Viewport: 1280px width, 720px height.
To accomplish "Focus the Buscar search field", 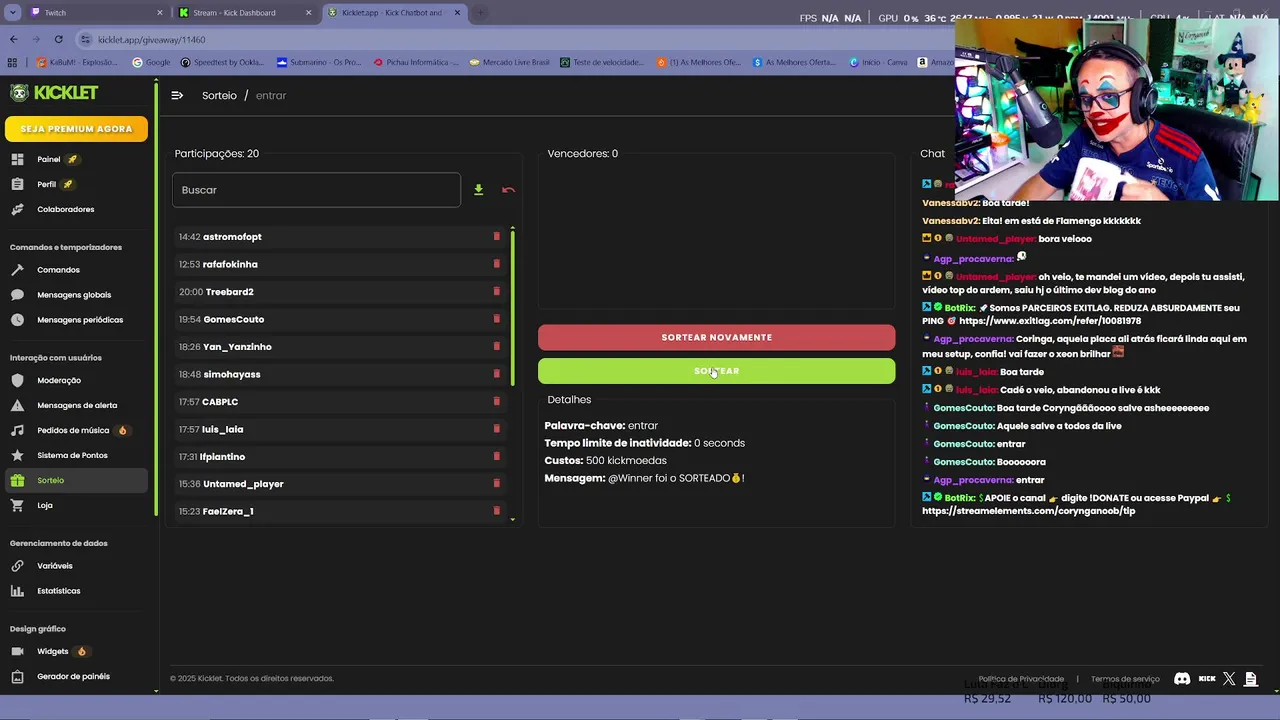I will [316, 190].
